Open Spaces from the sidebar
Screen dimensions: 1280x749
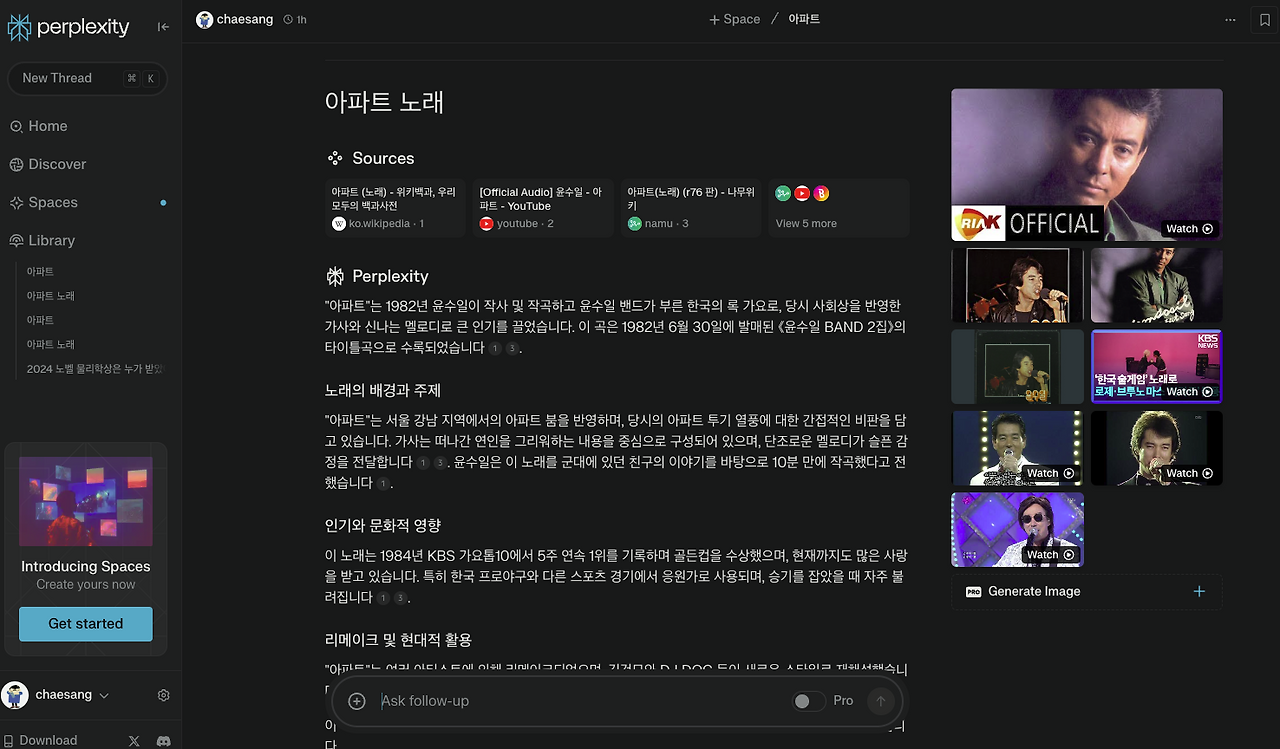pos(44,202)
